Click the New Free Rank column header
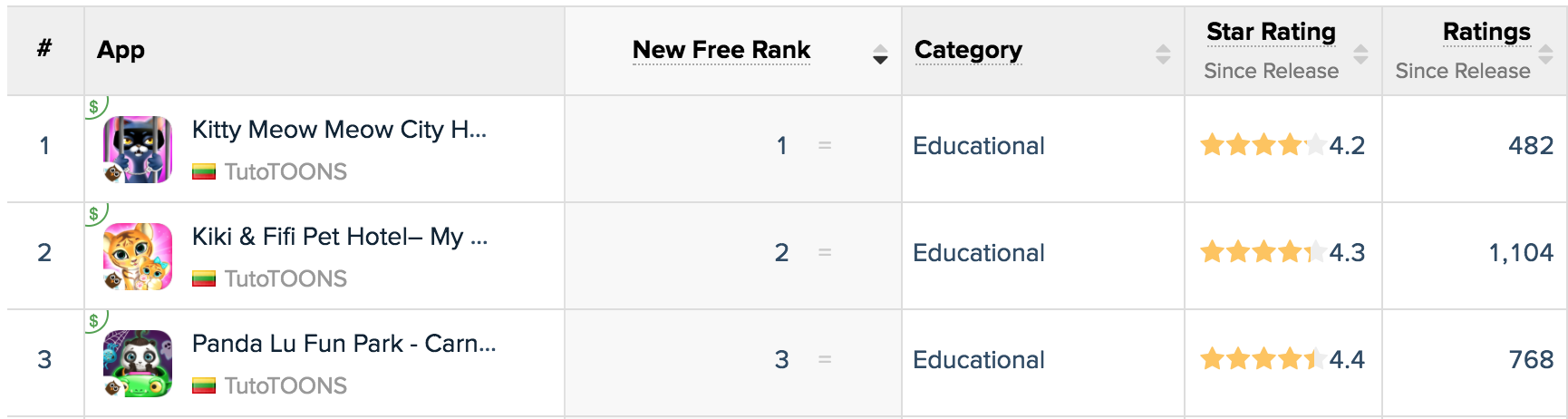Screen dimensions: 1568x419 click(721, 50)
